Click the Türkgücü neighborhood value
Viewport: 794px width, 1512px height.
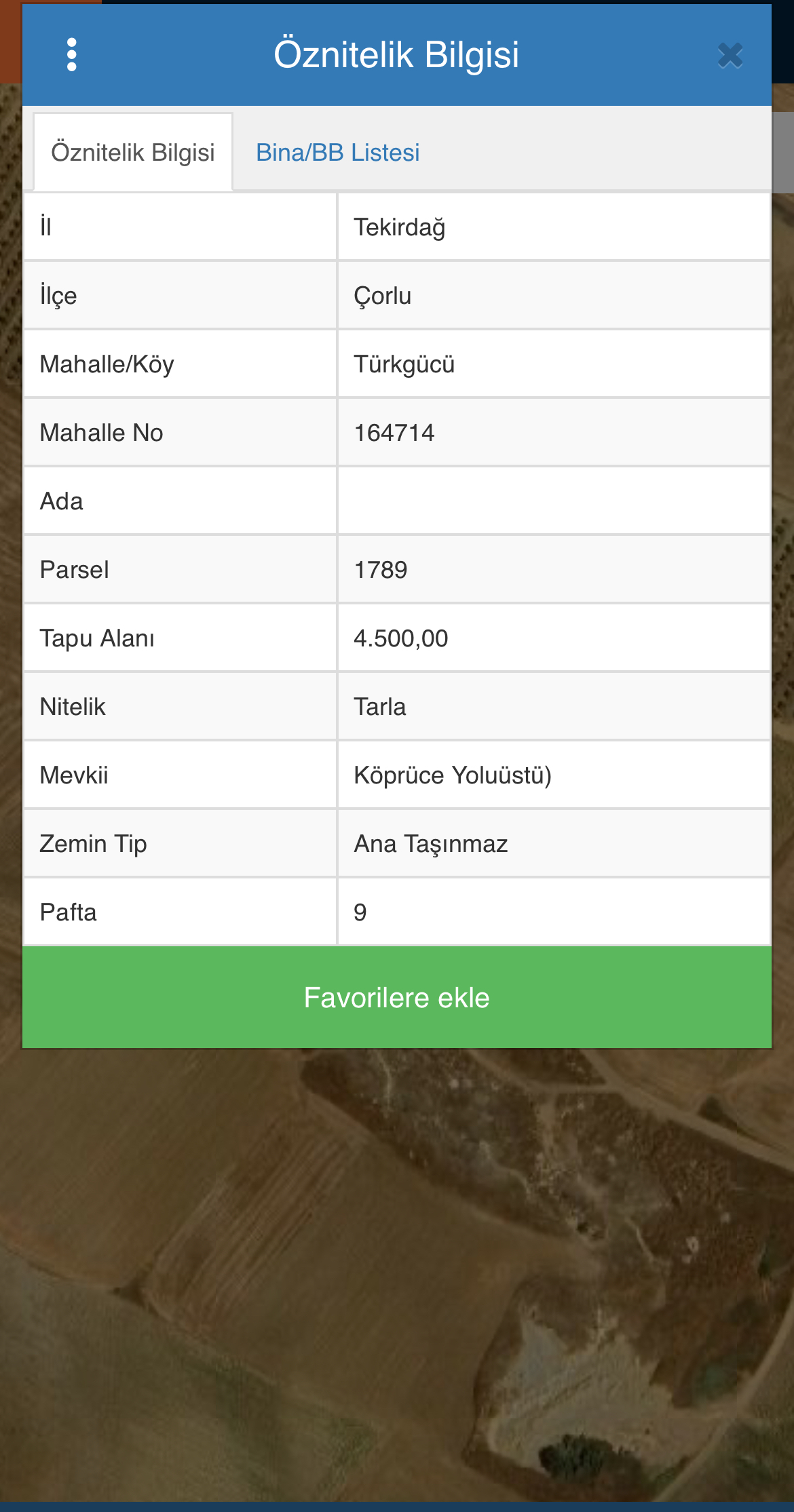404,364
